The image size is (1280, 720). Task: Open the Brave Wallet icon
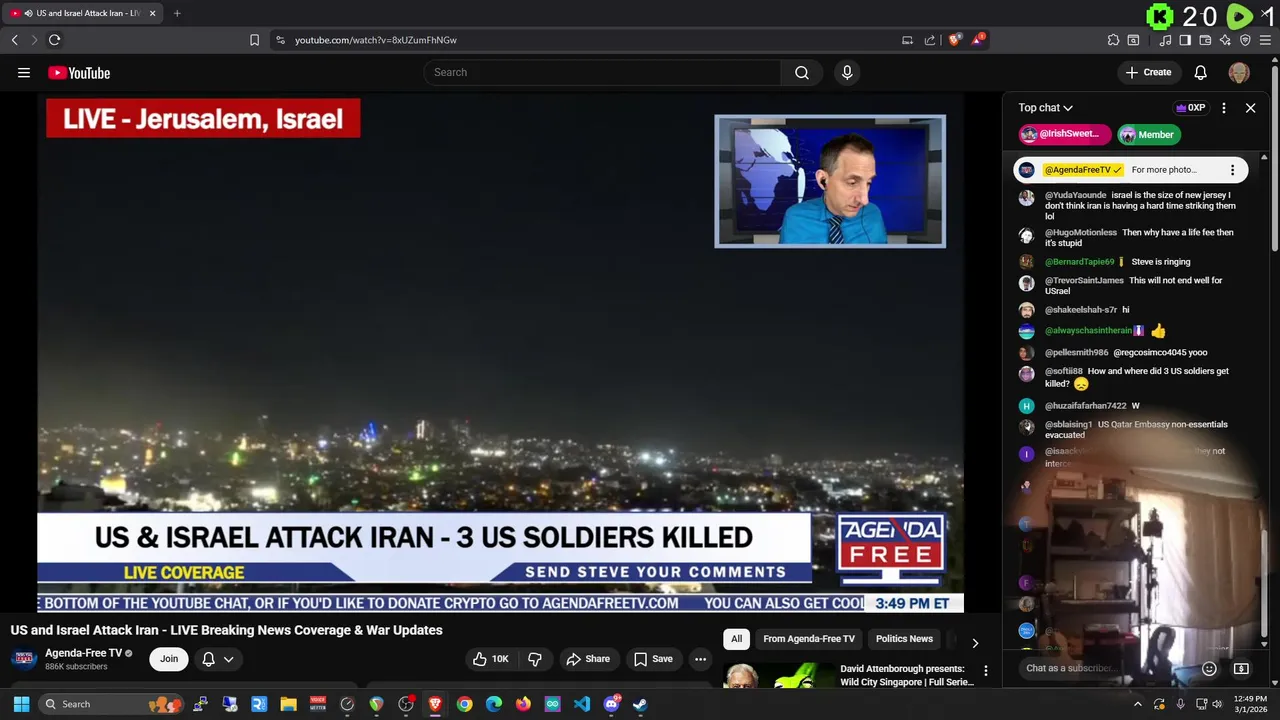point(1205,40)
